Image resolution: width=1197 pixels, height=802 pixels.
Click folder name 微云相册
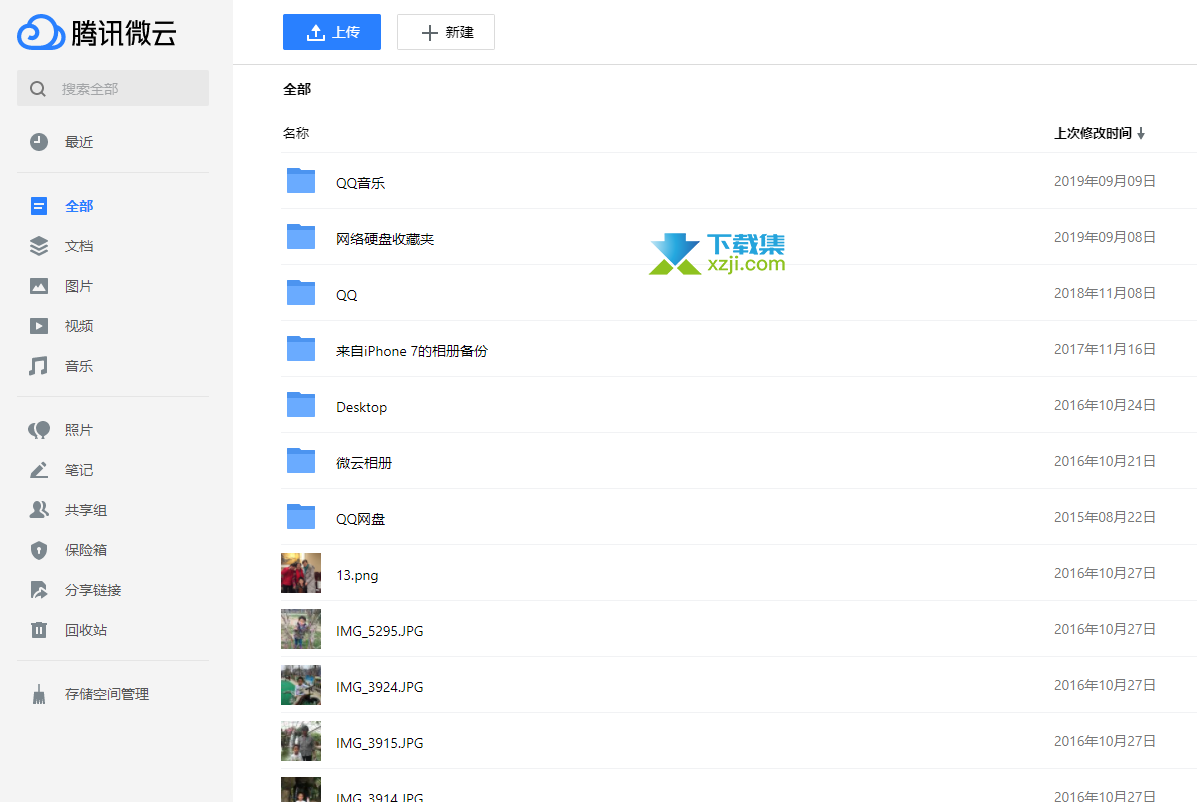(364, 463)
